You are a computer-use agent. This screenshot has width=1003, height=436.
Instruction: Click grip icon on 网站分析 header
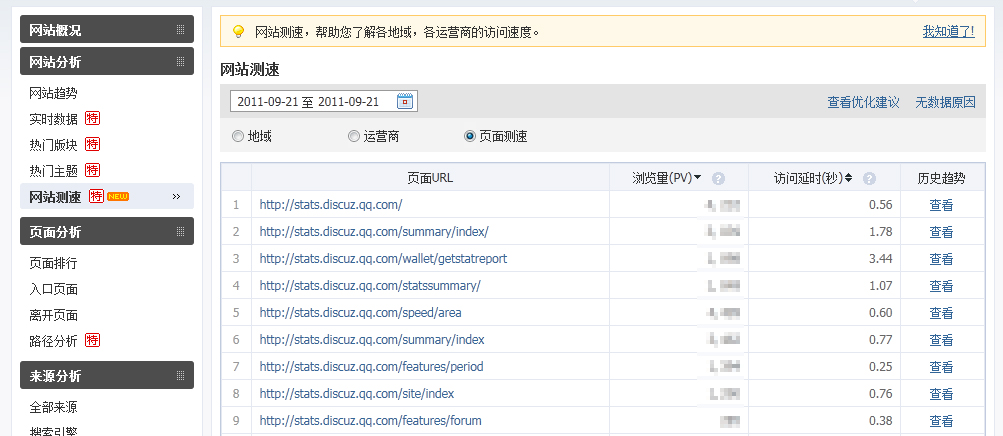tap(180, 61)
